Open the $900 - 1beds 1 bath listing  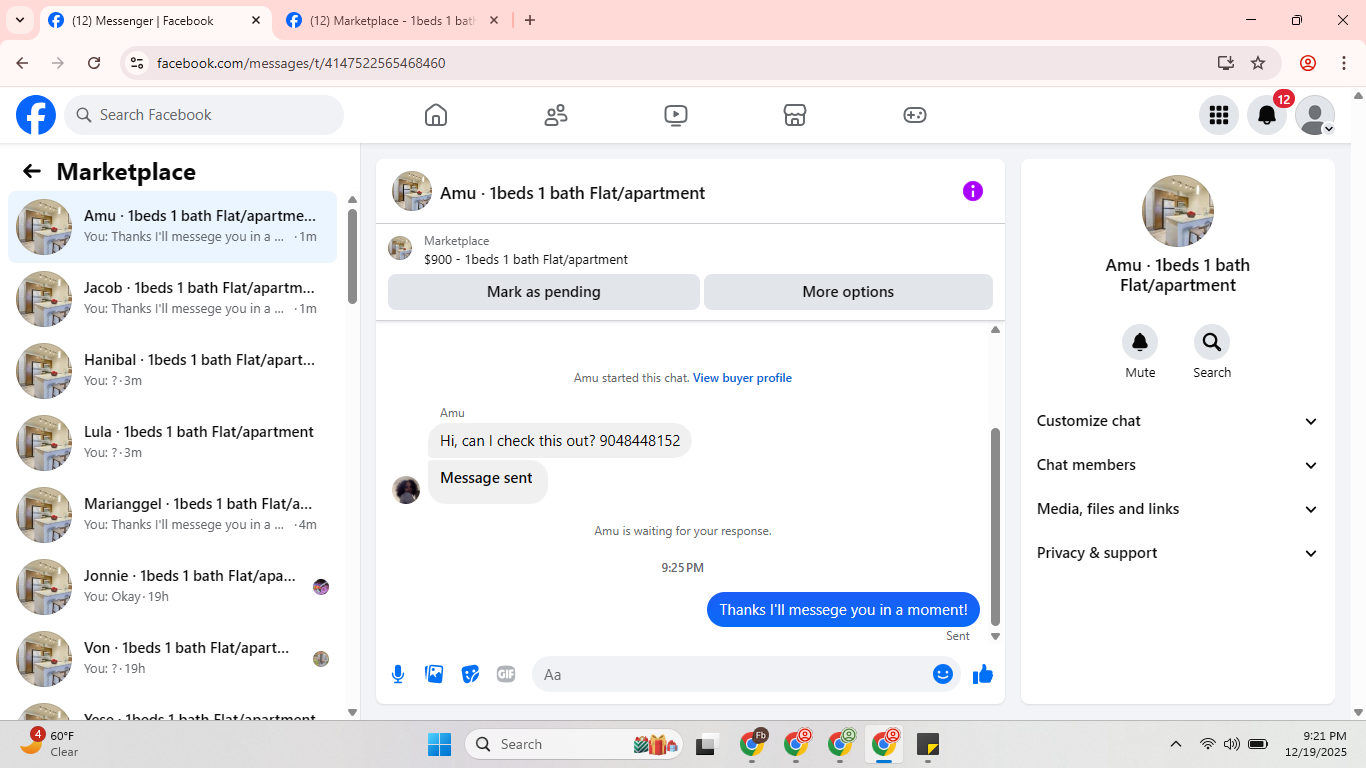[x=526, y=259]
